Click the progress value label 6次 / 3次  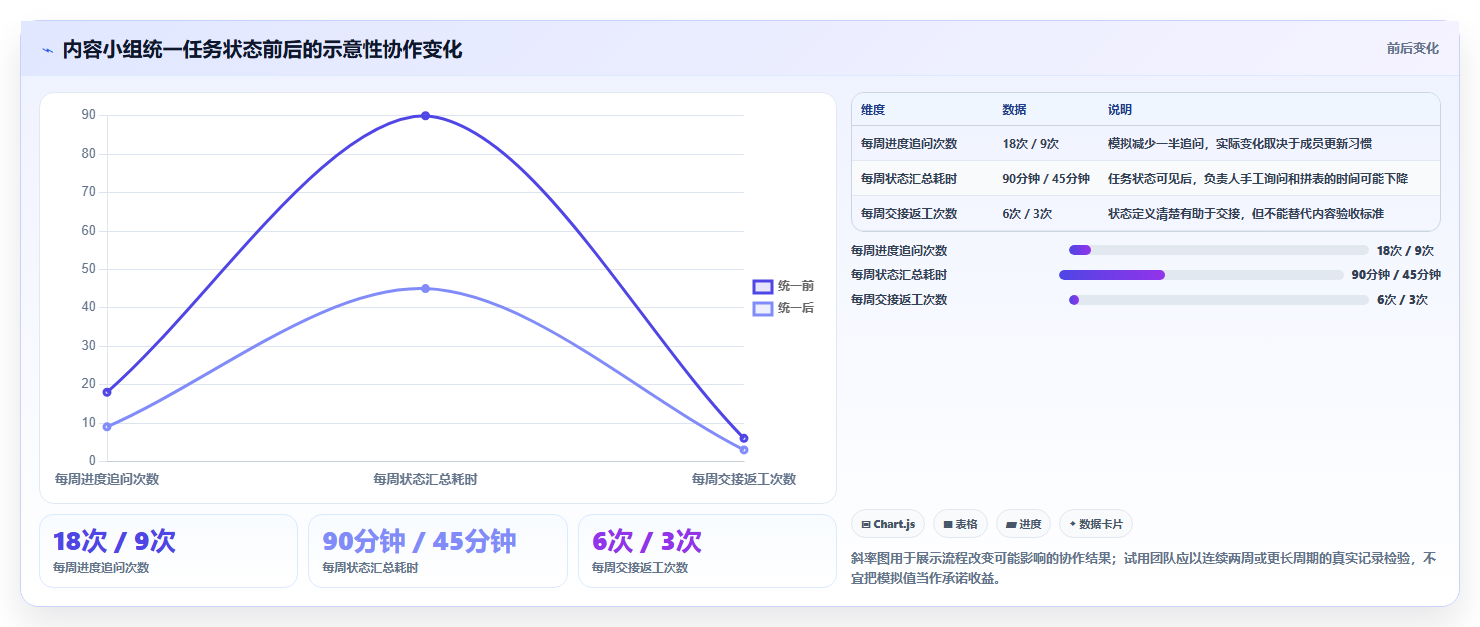(1402, 300)
